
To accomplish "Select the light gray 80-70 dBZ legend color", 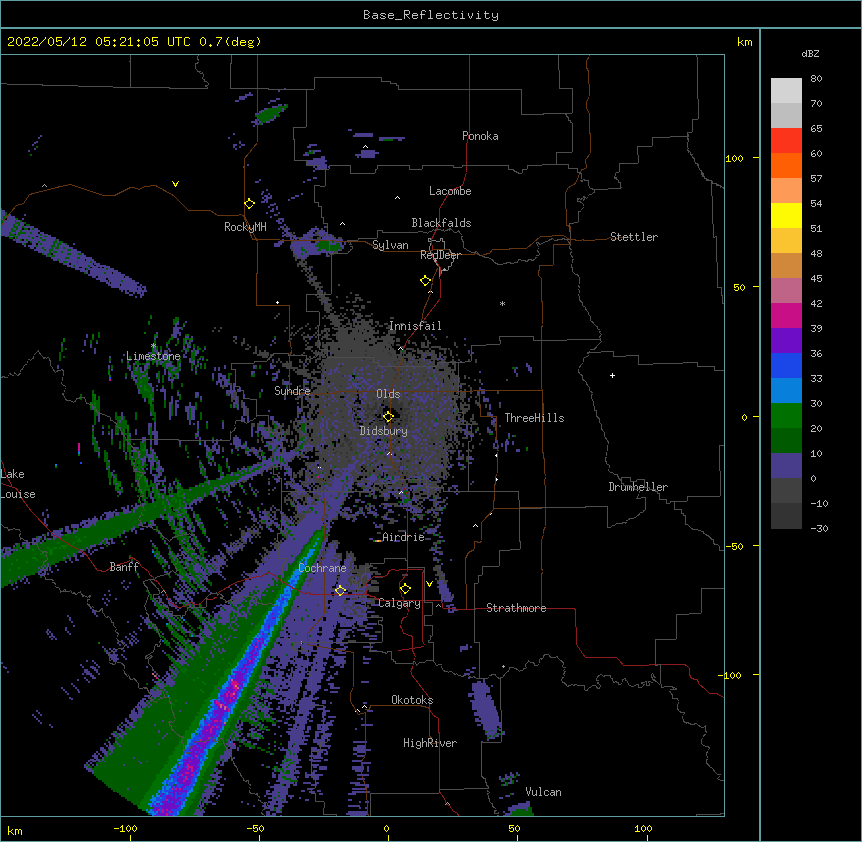I will 786,91.
